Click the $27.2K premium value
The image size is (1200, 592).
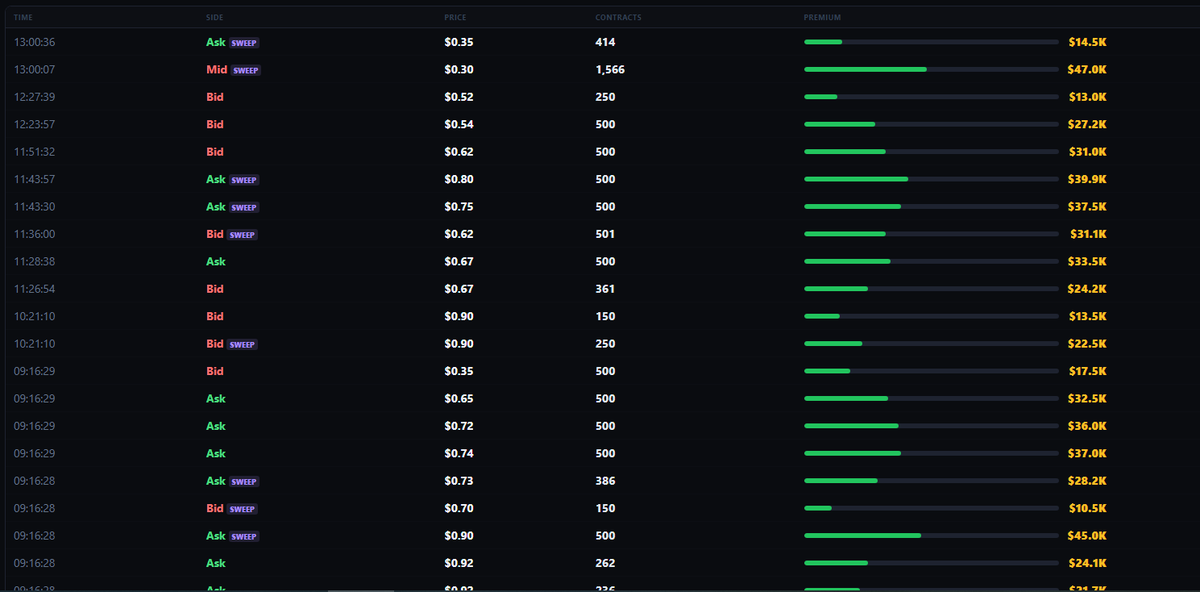pos(1087,125)
